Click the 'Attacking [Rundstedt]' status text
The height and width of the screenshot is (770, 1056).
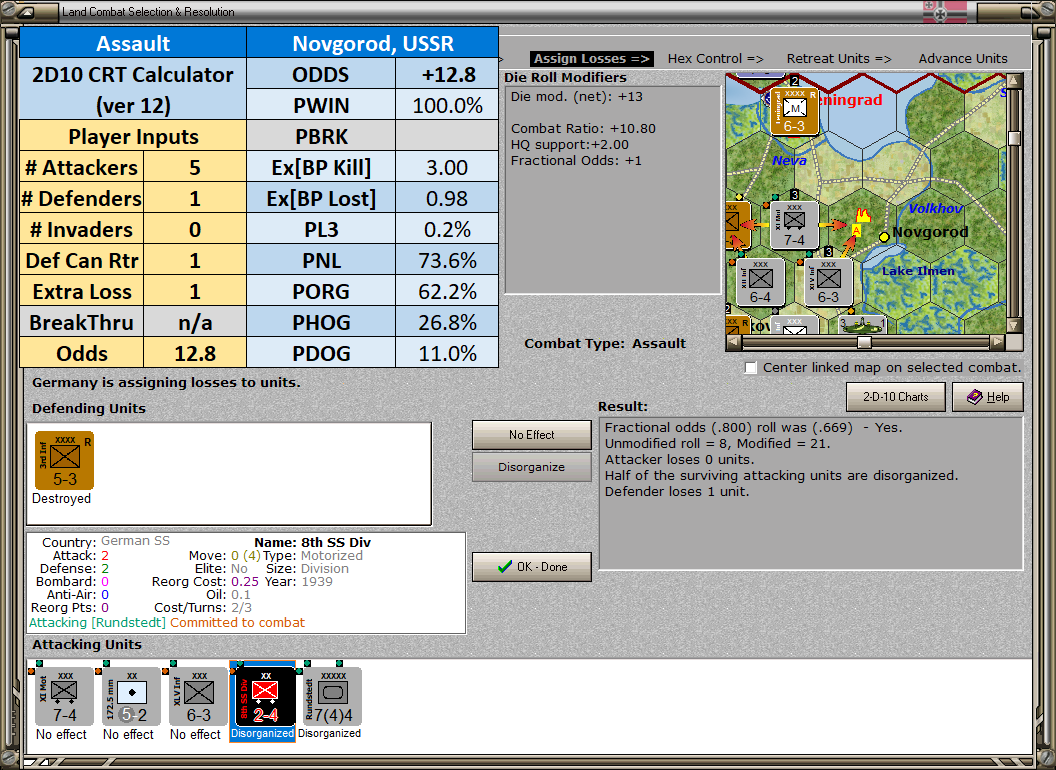pyautogui.click(x=97, y=622)
